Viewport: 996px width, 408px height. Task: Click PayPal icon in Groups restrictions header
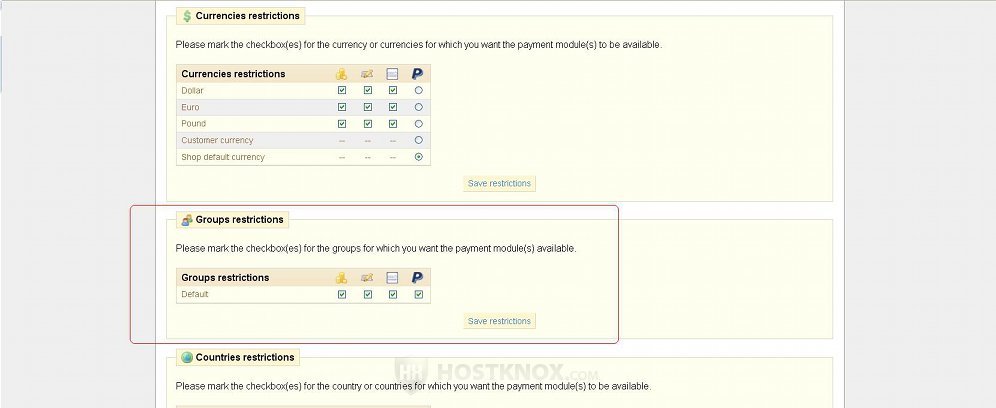[x=417, y=278]
